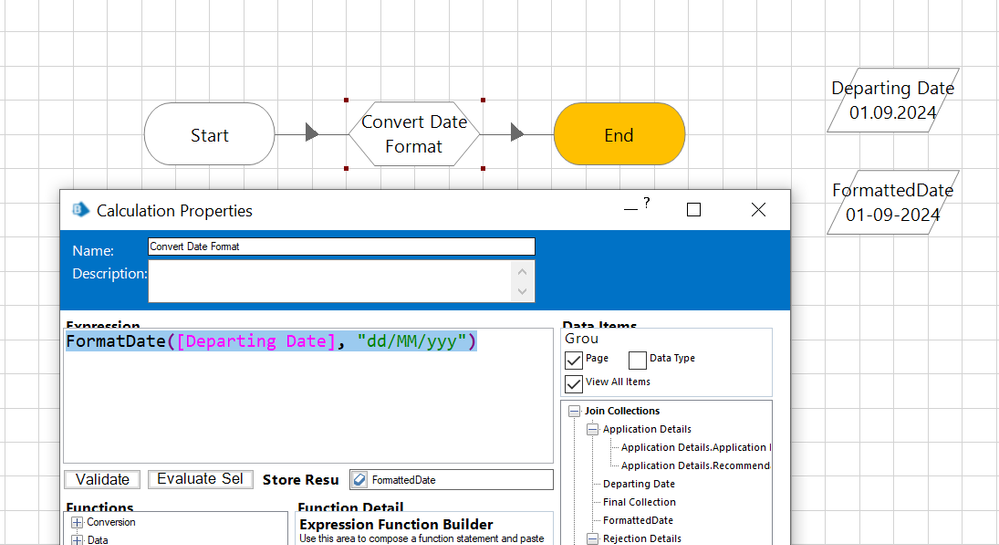The image size is (999, 545).
Task: Select the Departing Date data item shape
Action: point(892,100)
